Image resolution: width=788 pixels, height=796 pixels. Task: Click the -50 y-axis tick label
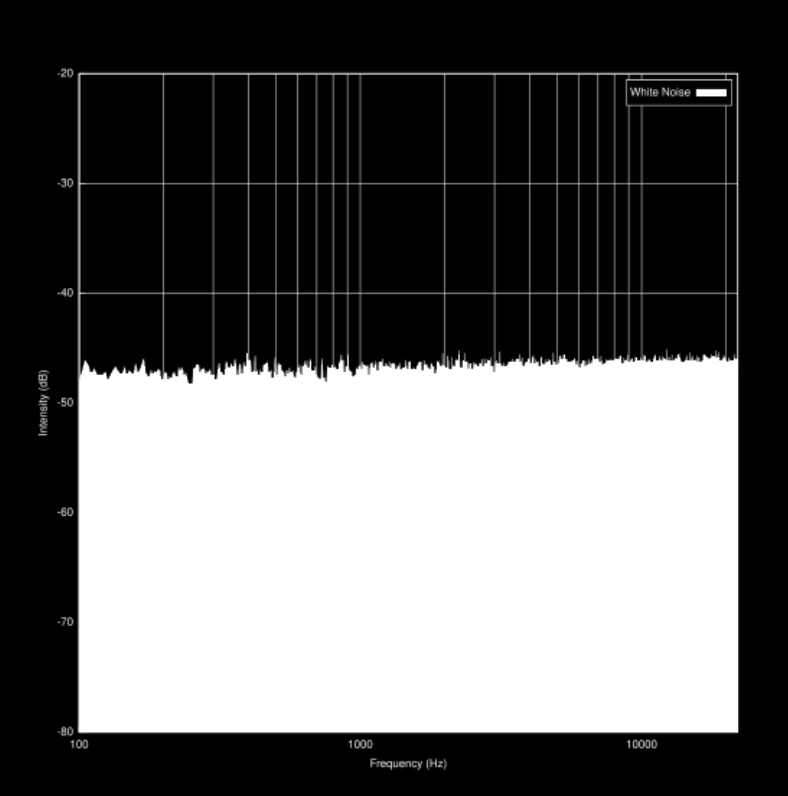click(x=66, y=403)
